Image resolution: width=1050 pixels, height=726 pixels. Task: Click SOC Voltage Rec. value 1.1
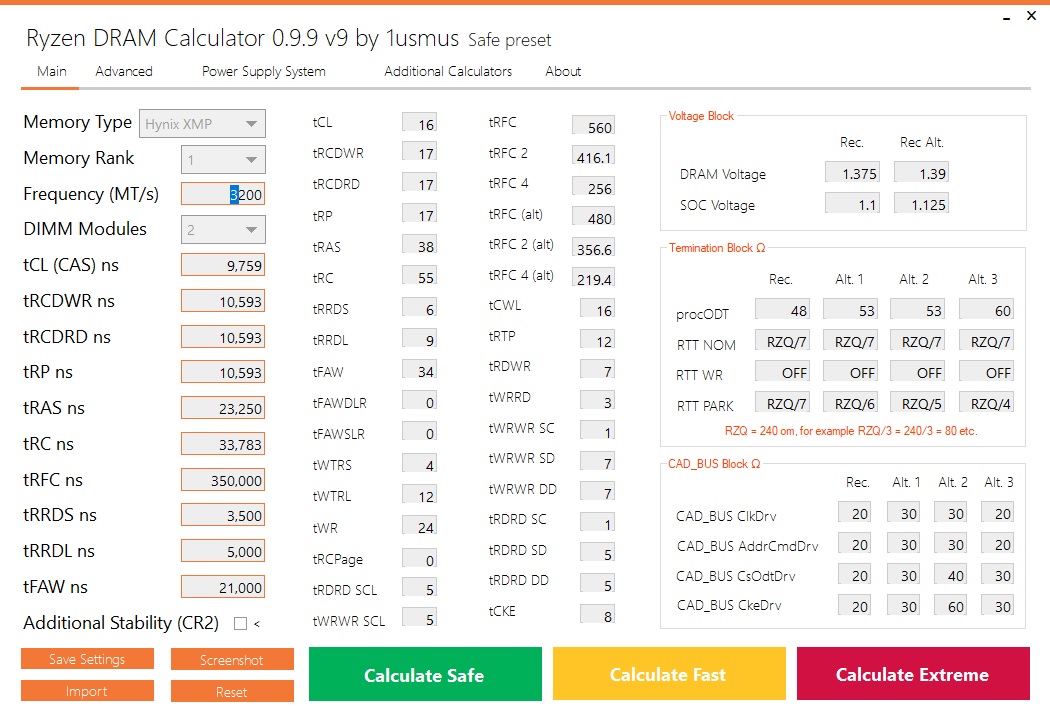(x=852, y=204)
